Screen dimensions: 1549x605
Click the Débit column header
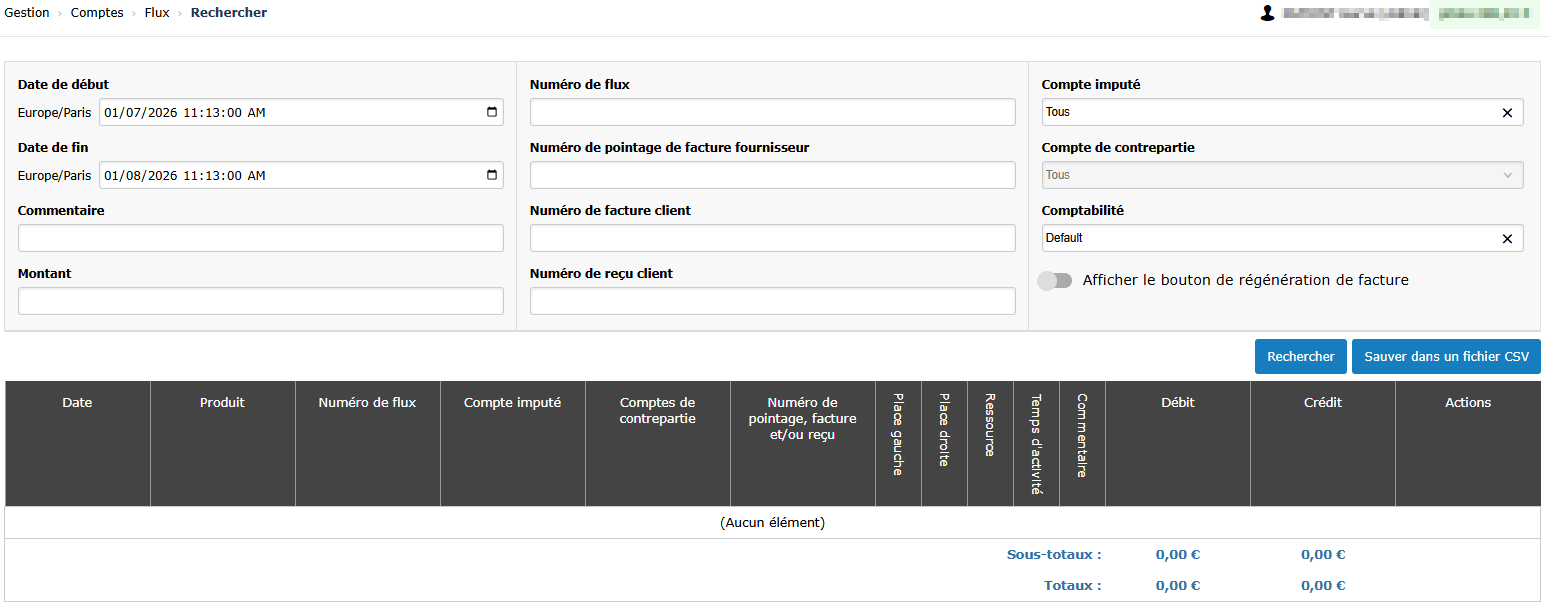1177,403
